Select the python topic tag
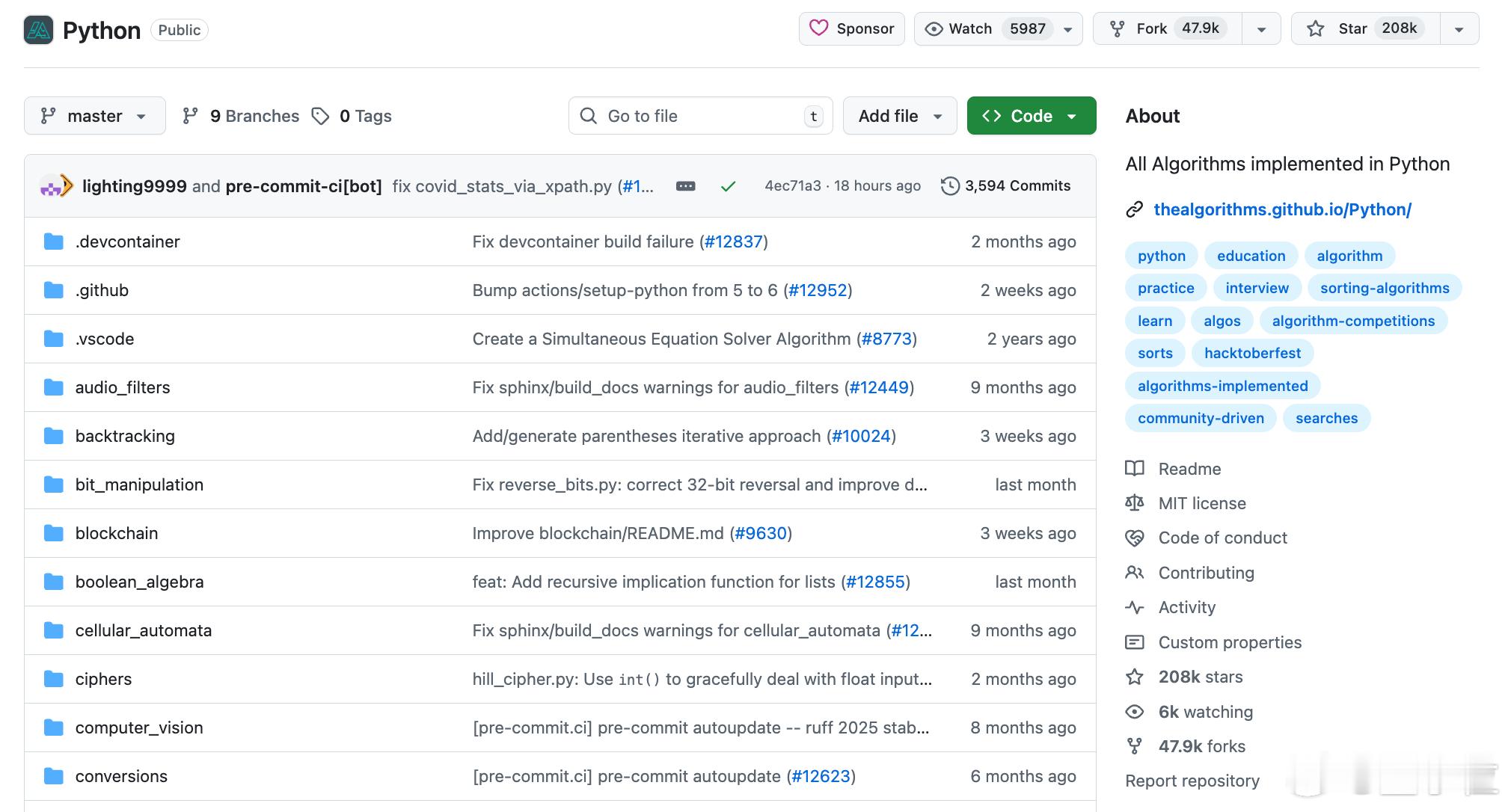 point(1162,256)
